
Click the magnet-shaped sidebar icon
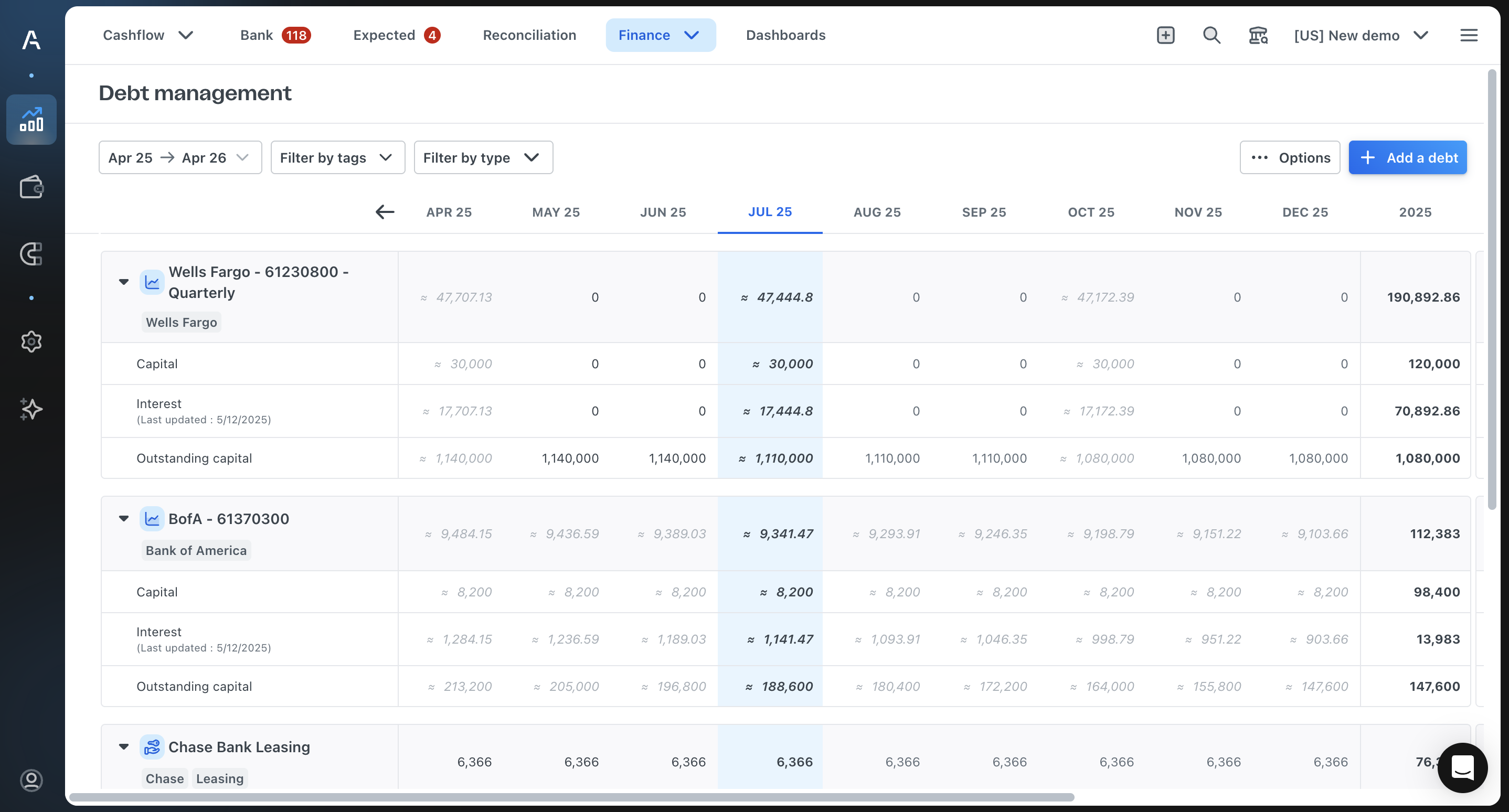pos(31,254)
